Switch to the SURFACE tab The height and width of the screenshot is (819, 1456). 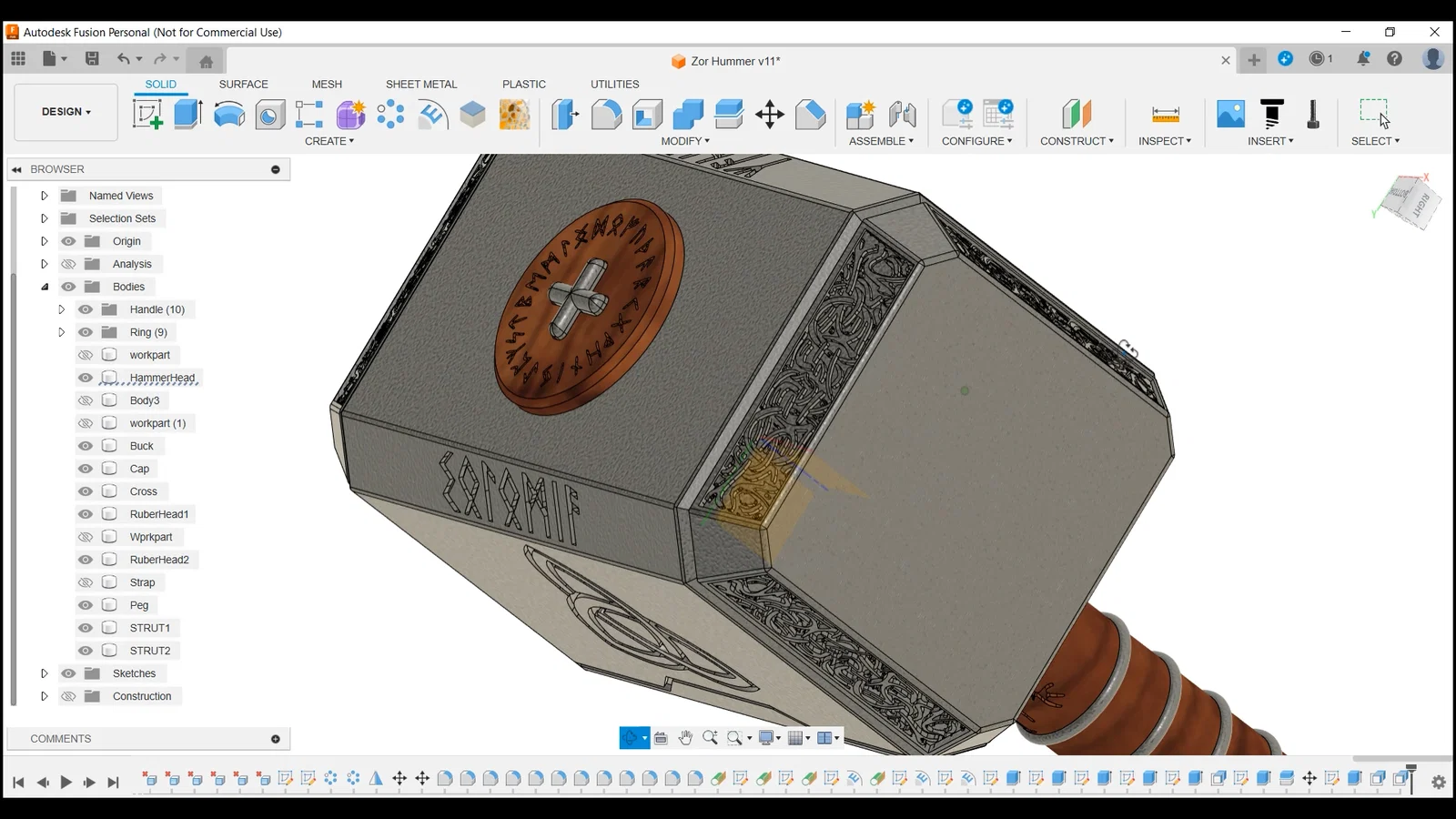pyautogui.click(x=244, y=84)
